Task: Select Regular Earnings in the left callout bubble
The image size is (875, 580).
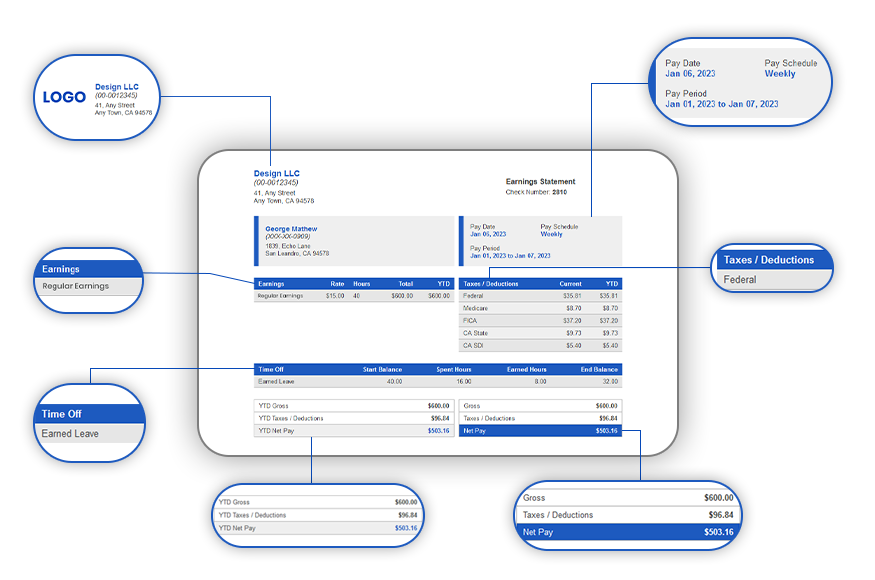Action: tap(75, 286)
